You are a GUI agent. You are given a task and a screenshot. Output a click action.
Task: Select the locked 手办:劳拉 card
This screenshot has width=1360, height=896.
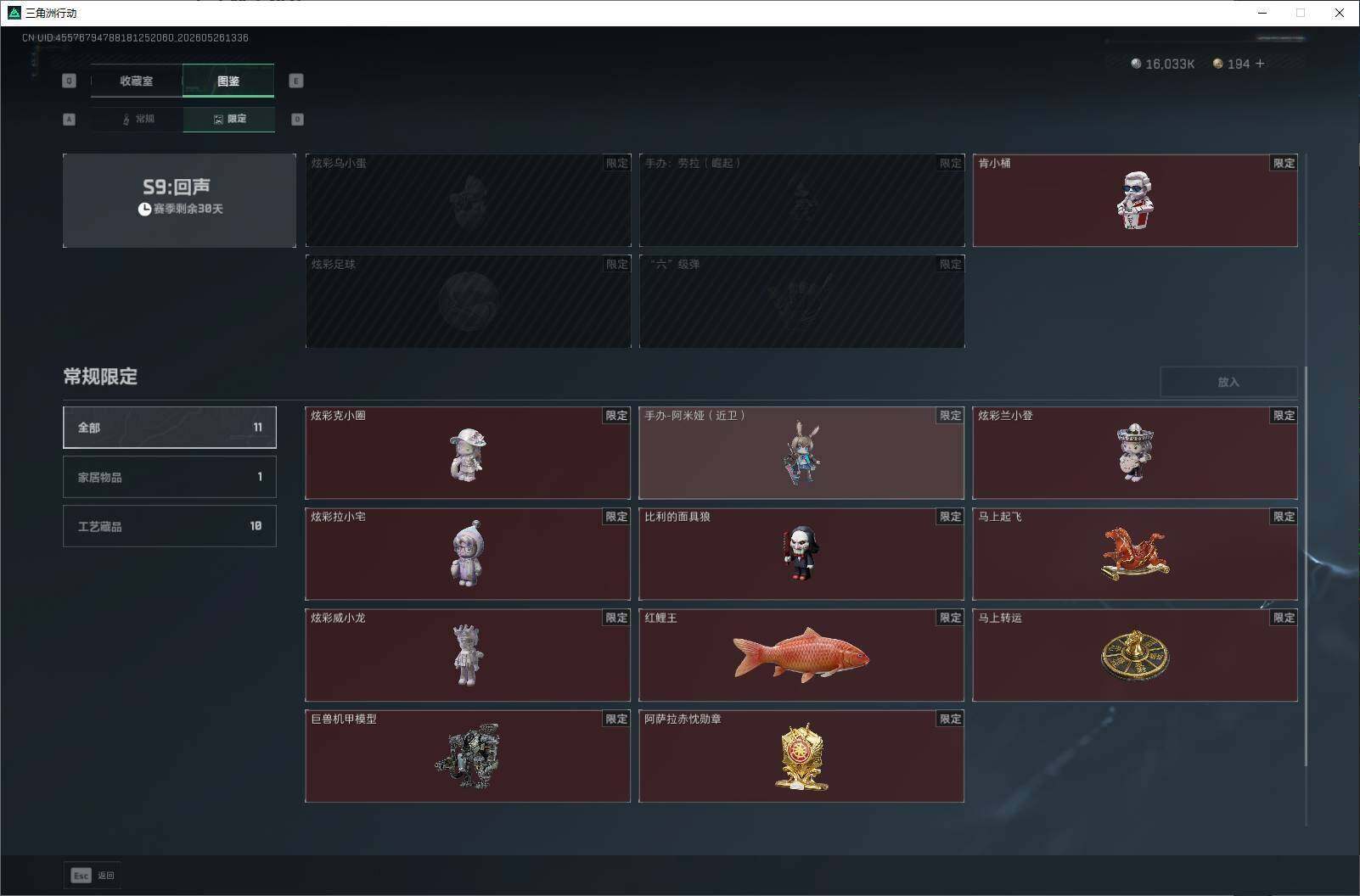pos(801,200)
